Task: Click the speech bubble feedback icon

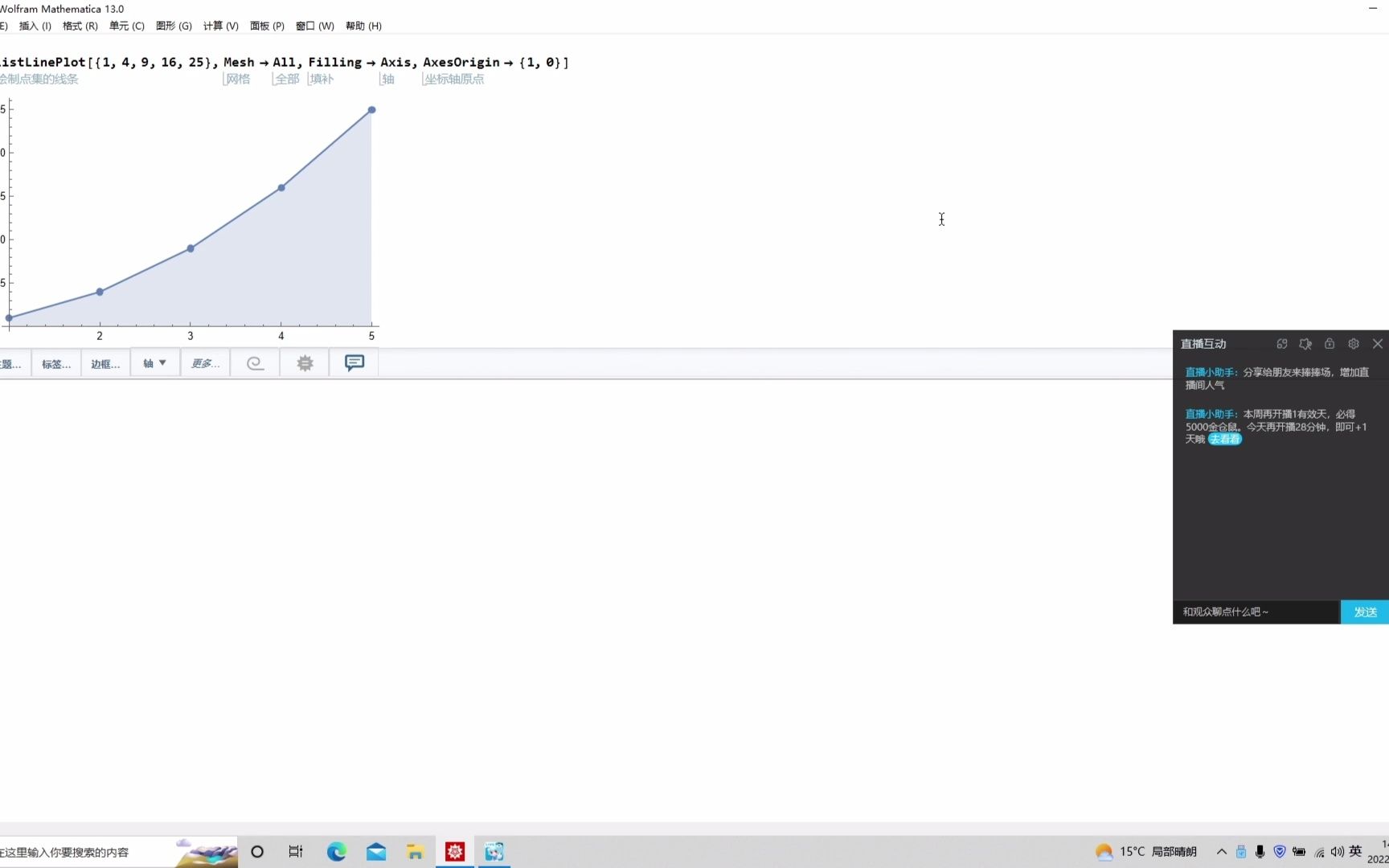Action: [354, 363]
